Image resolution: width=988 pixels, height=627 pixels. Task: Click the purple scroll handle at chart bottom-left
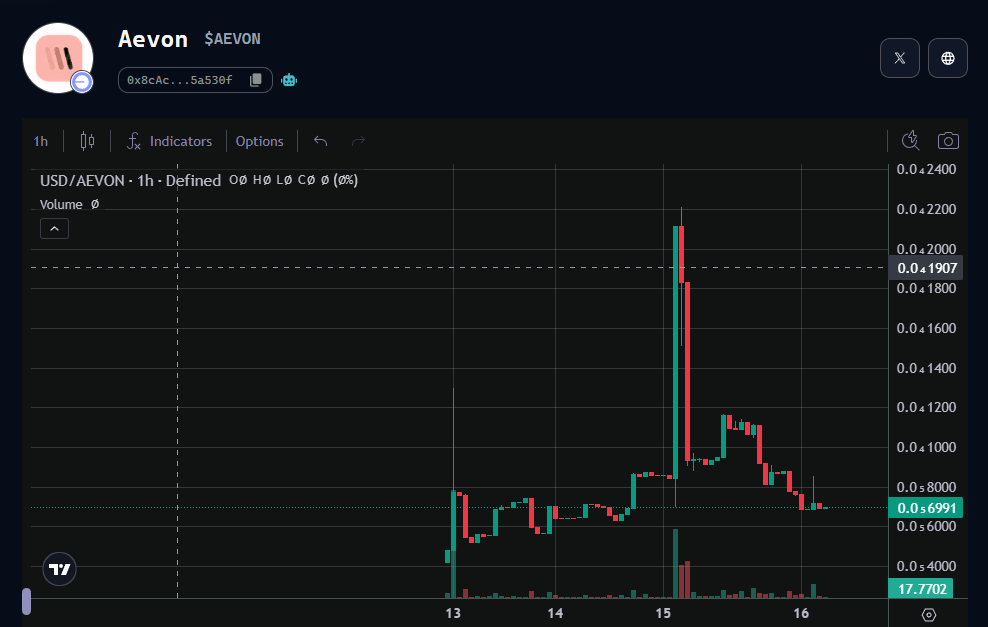coord(26,601)
